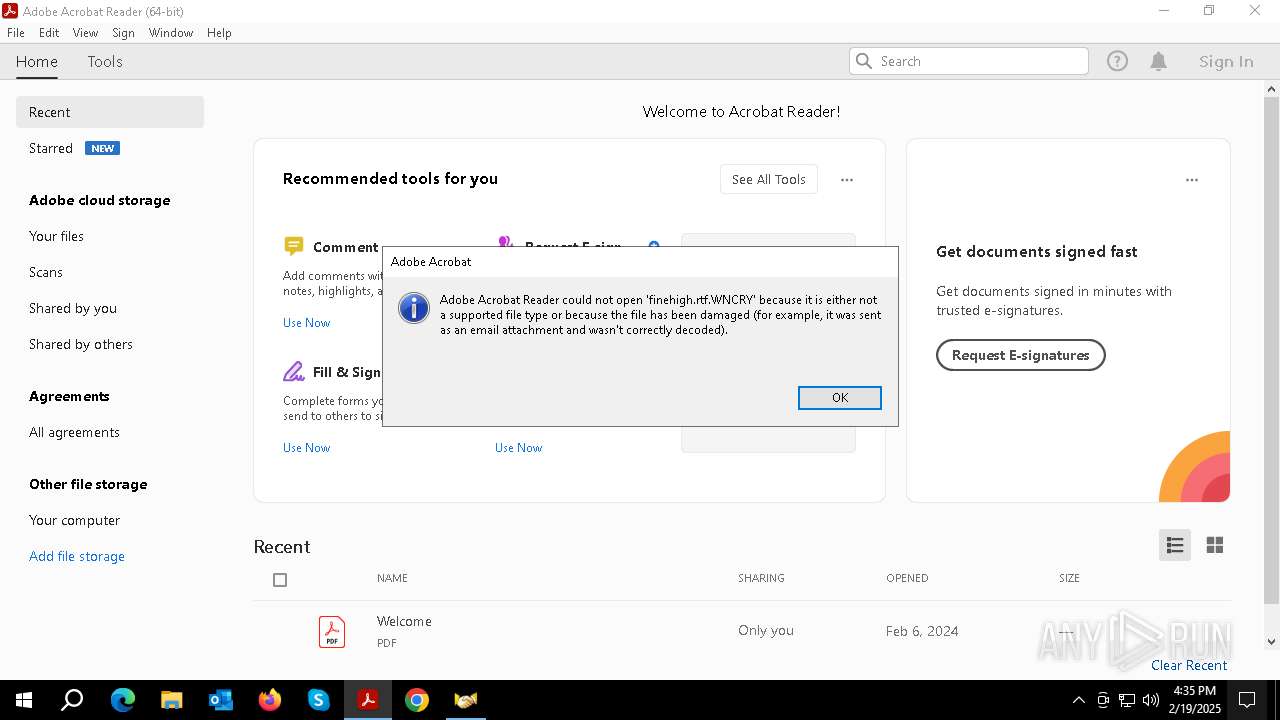
Task: Open Windows taskbar search
Action: pos(72,700)
